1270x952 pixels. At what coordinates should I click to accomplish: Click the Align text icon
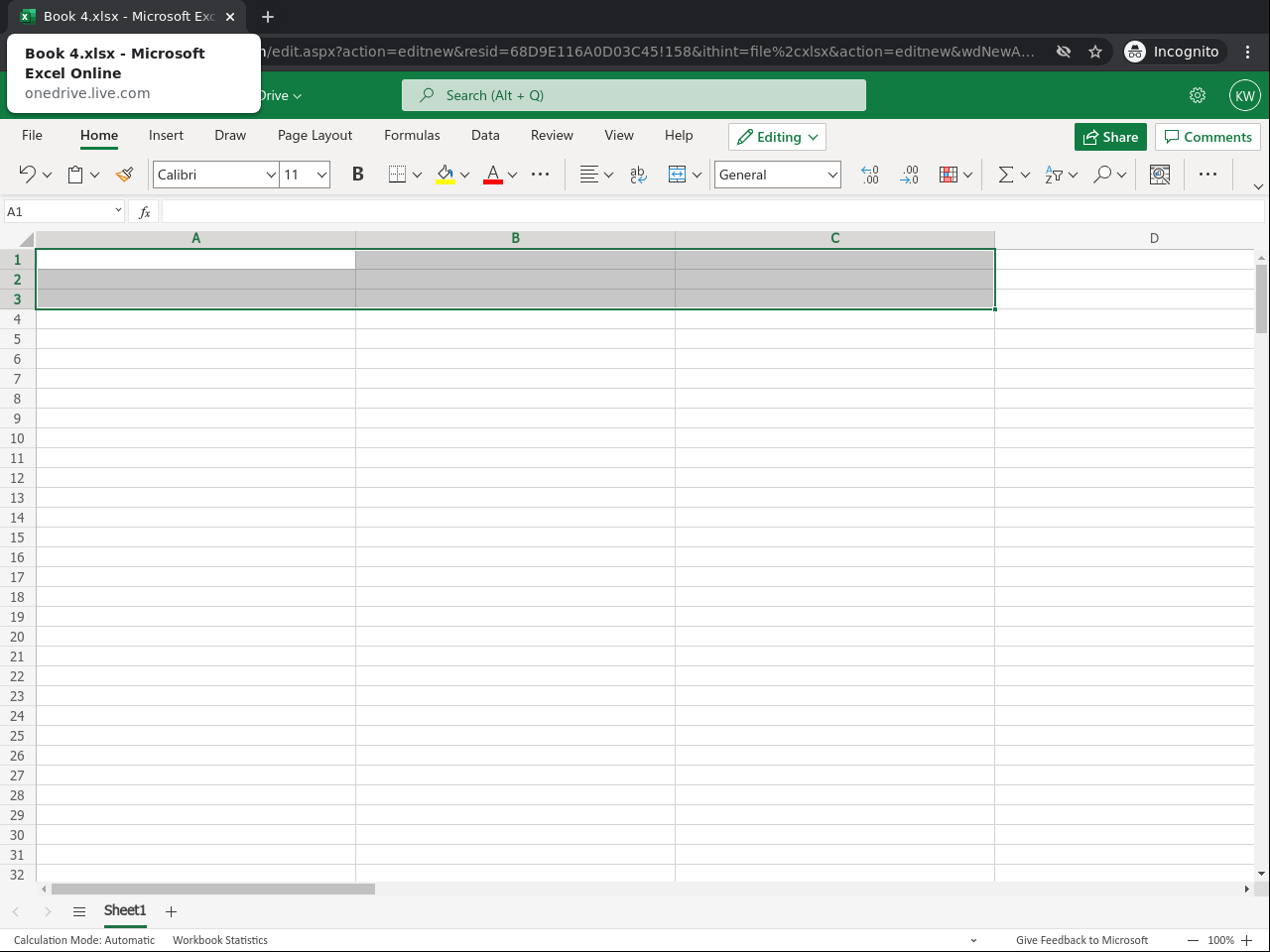588,175
